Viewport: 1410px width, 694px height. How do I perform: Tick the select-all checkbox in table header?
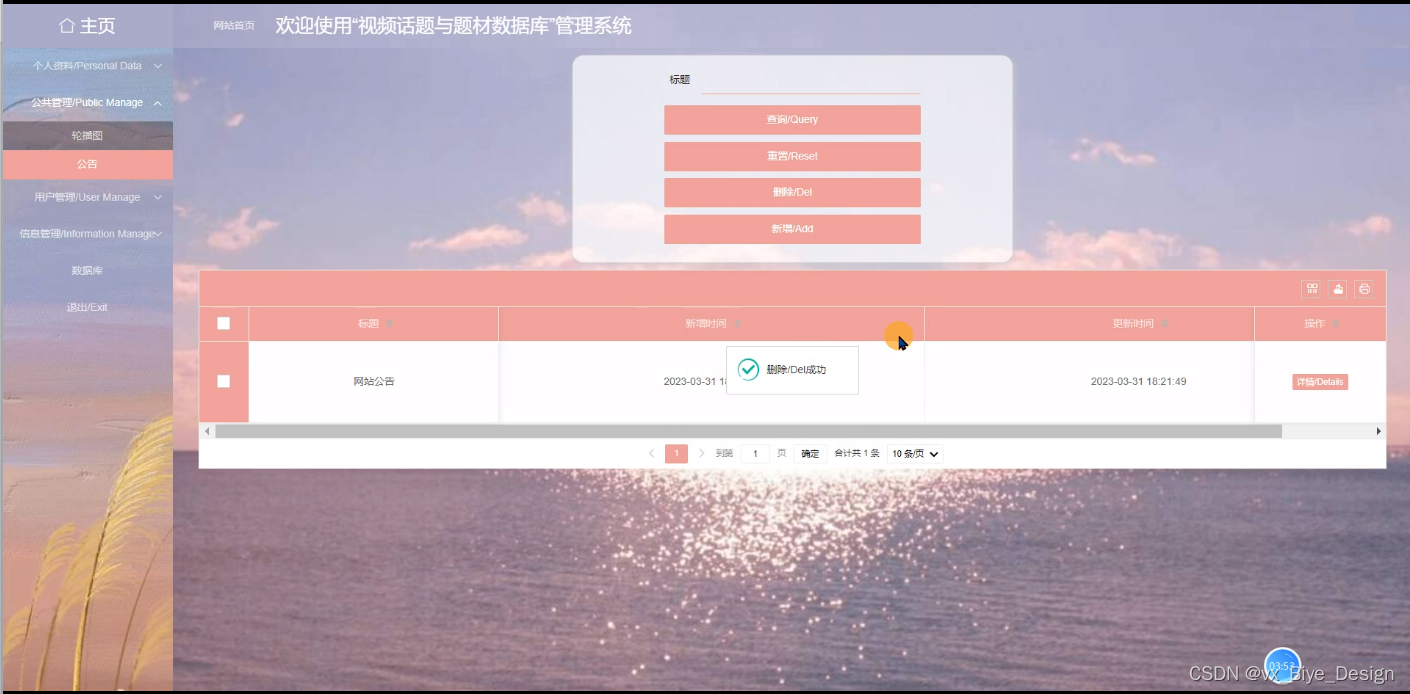[x=224, y=324]
